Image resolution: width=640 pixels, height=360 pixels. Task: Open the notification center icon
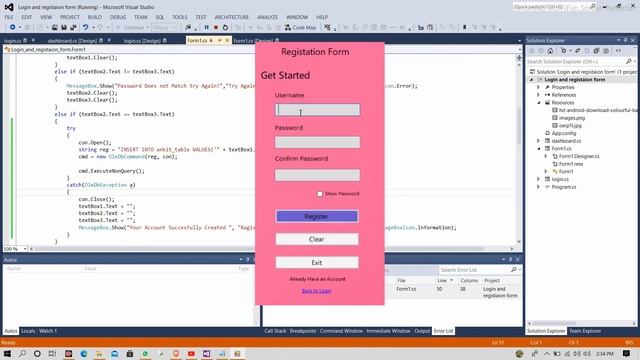tap(627, 353)
